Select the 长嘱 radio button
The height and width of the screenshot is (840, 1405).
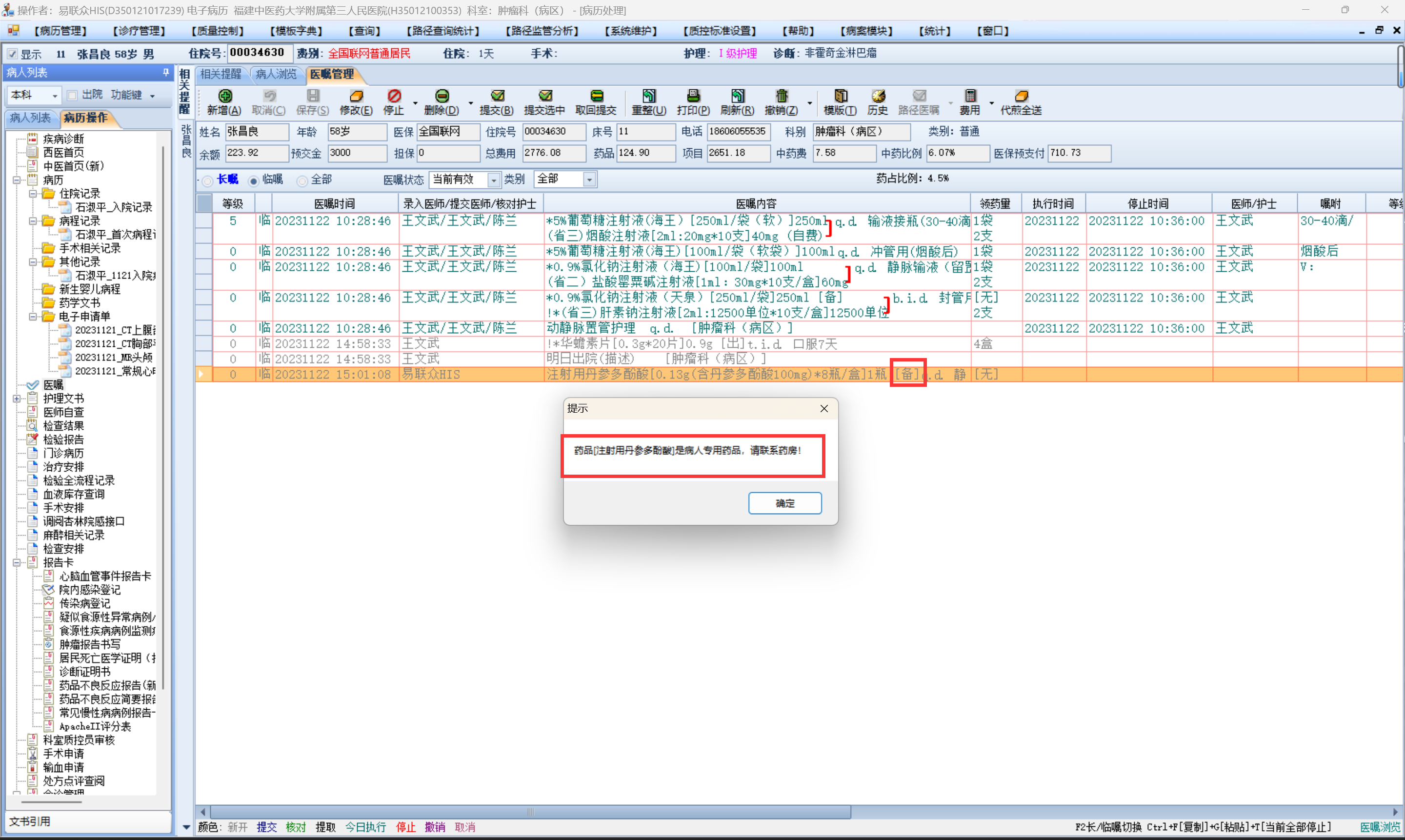click(208, 180)
